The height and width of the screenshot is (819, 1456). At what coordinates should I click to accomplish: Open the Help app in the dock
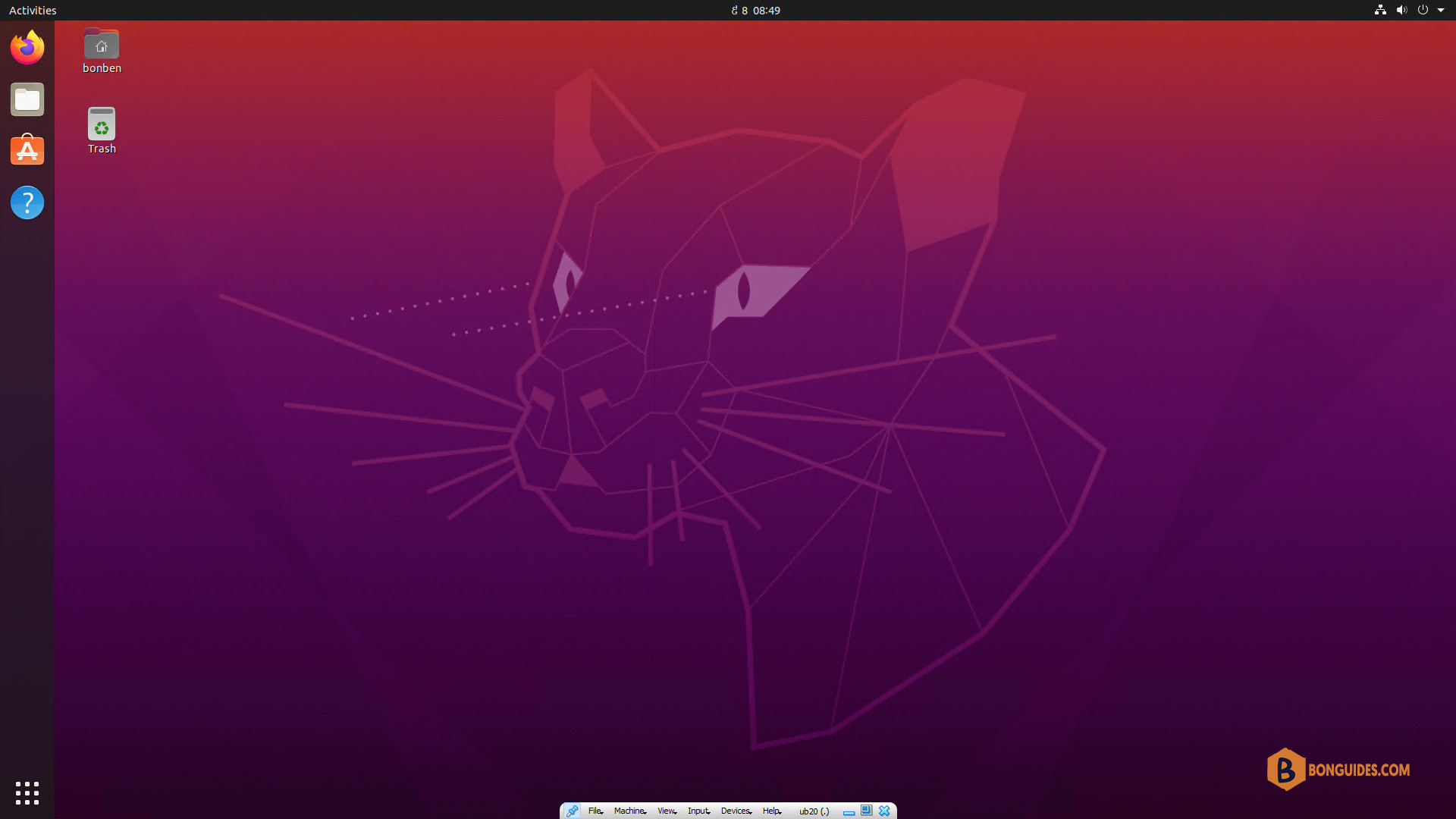(27, 202)
